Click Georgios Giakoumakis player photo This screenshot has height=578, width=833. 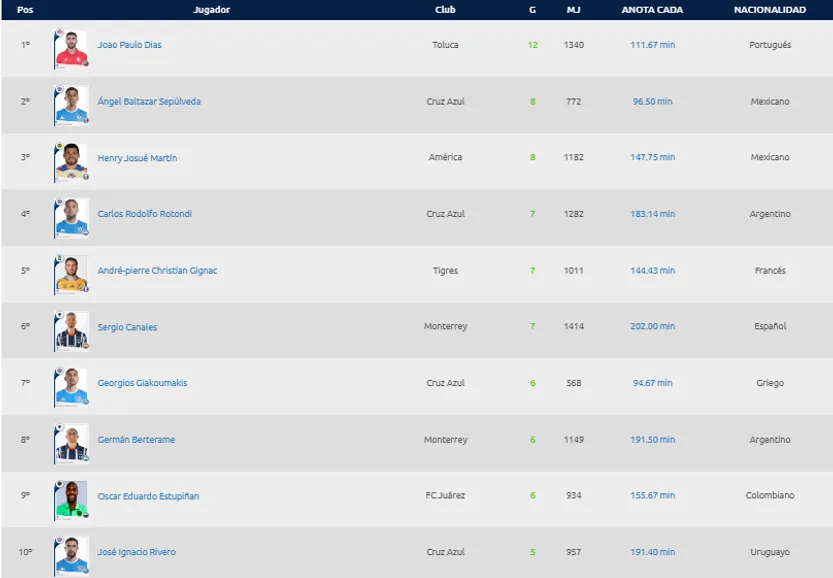point(71,386)
